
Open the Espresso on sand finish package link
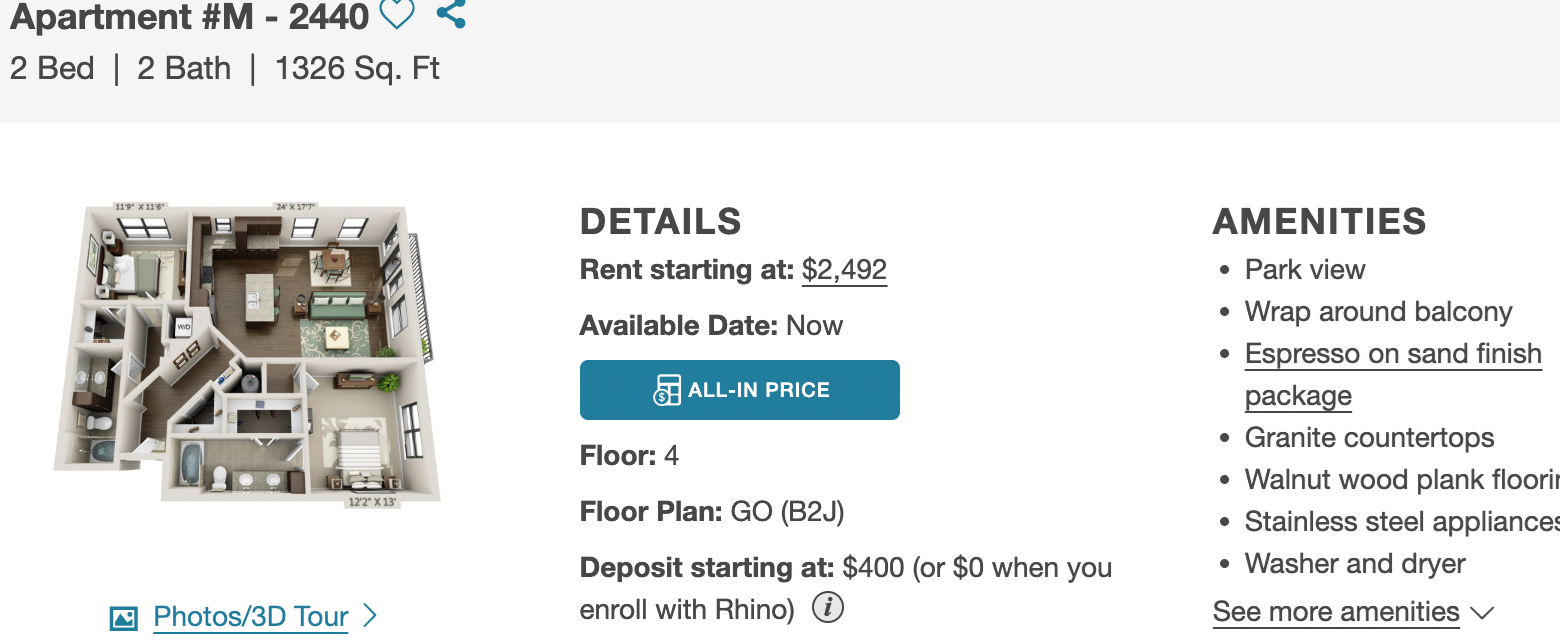click(x=1393, y=375)
